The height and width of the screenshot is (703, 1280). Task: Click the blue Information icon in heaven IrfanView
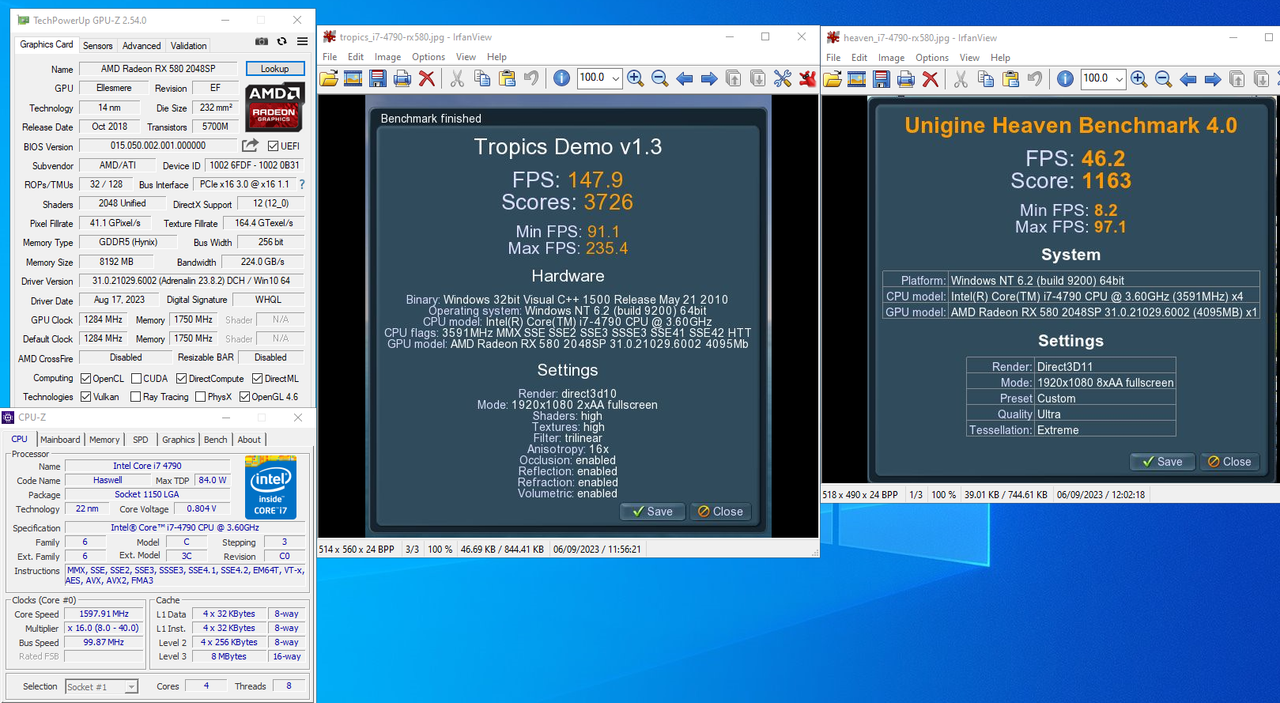coord(1065,78)
